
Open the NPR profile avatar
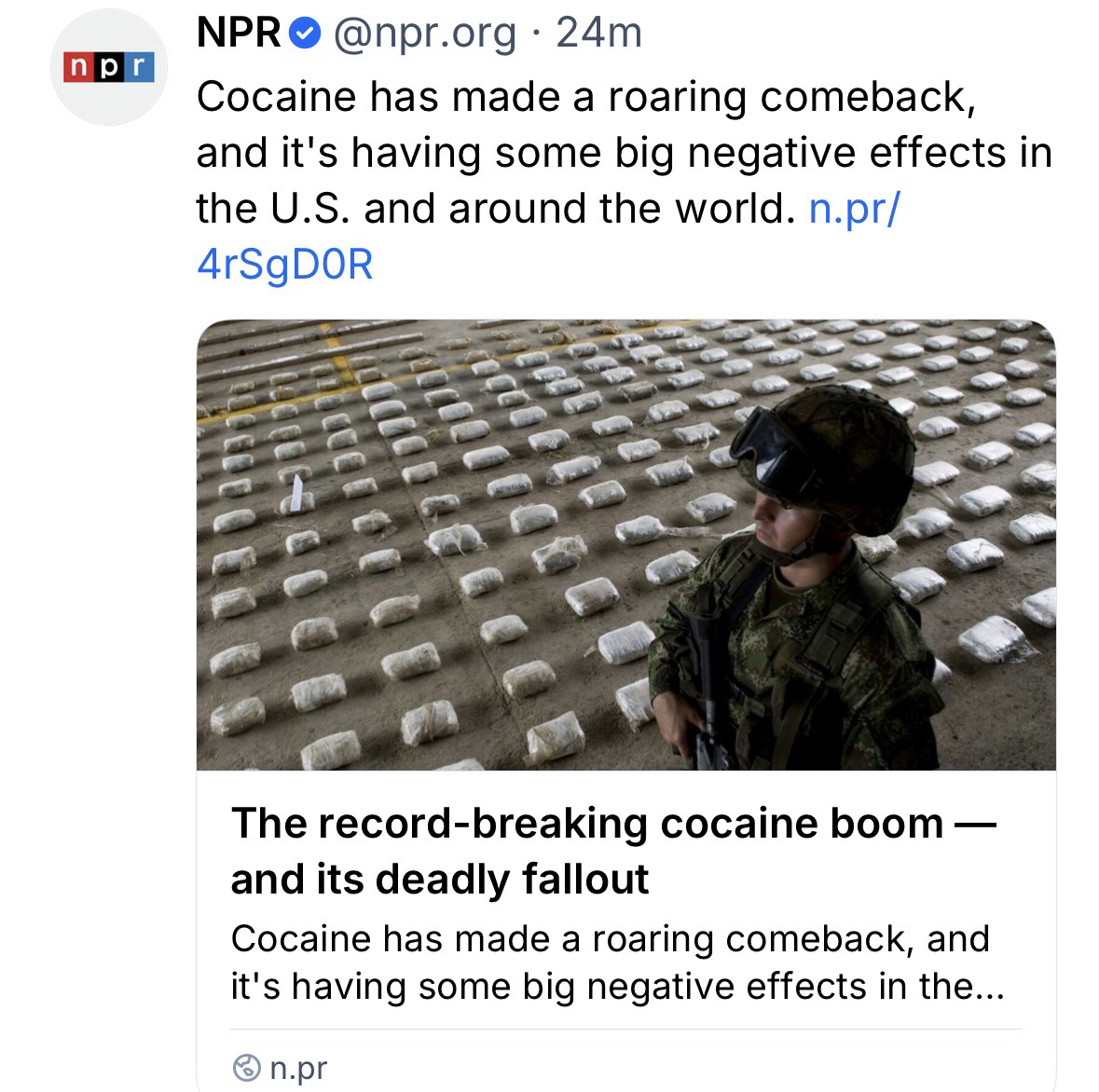pos(108,67)
